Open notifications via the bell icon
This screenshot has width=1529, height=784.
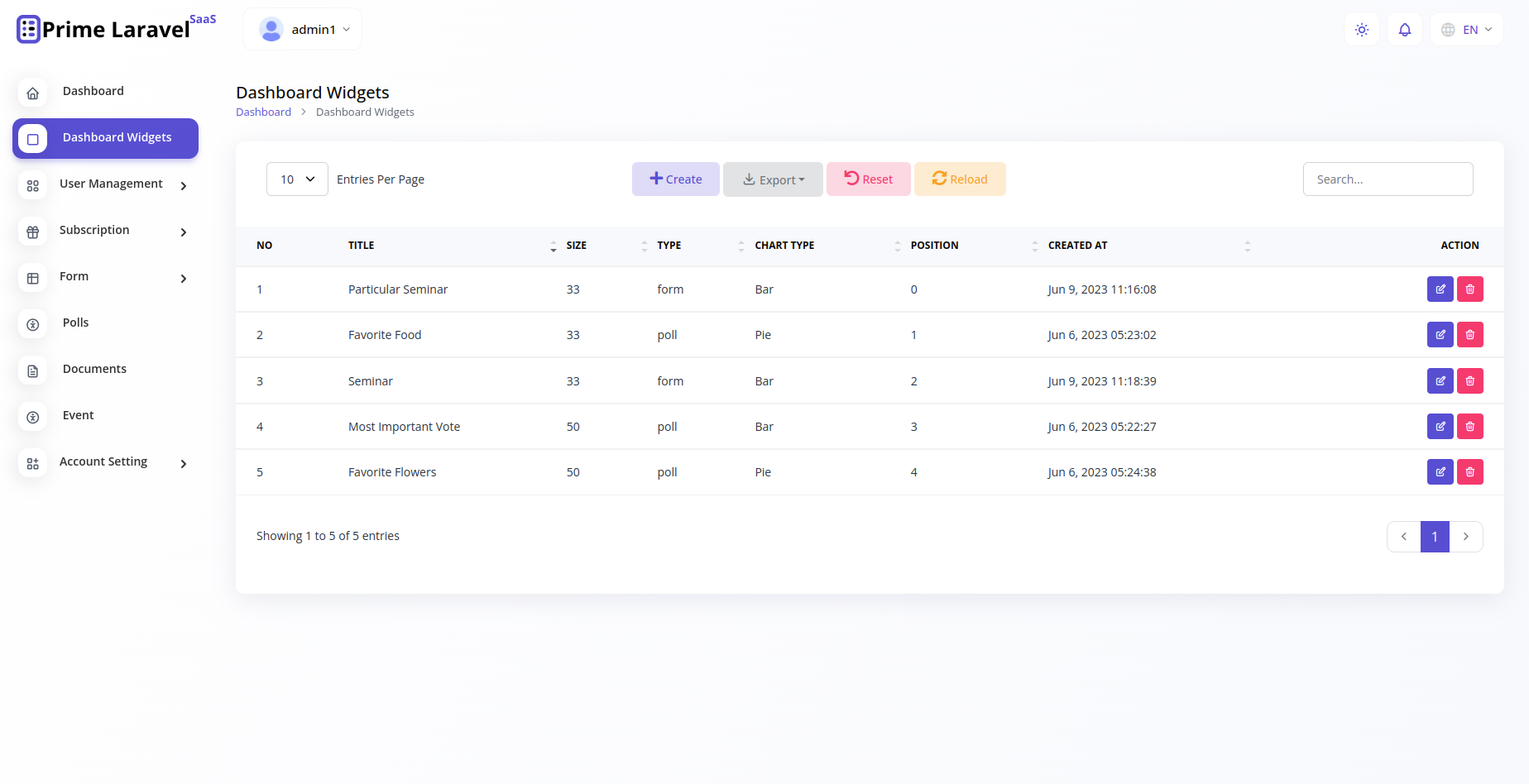1404,29
